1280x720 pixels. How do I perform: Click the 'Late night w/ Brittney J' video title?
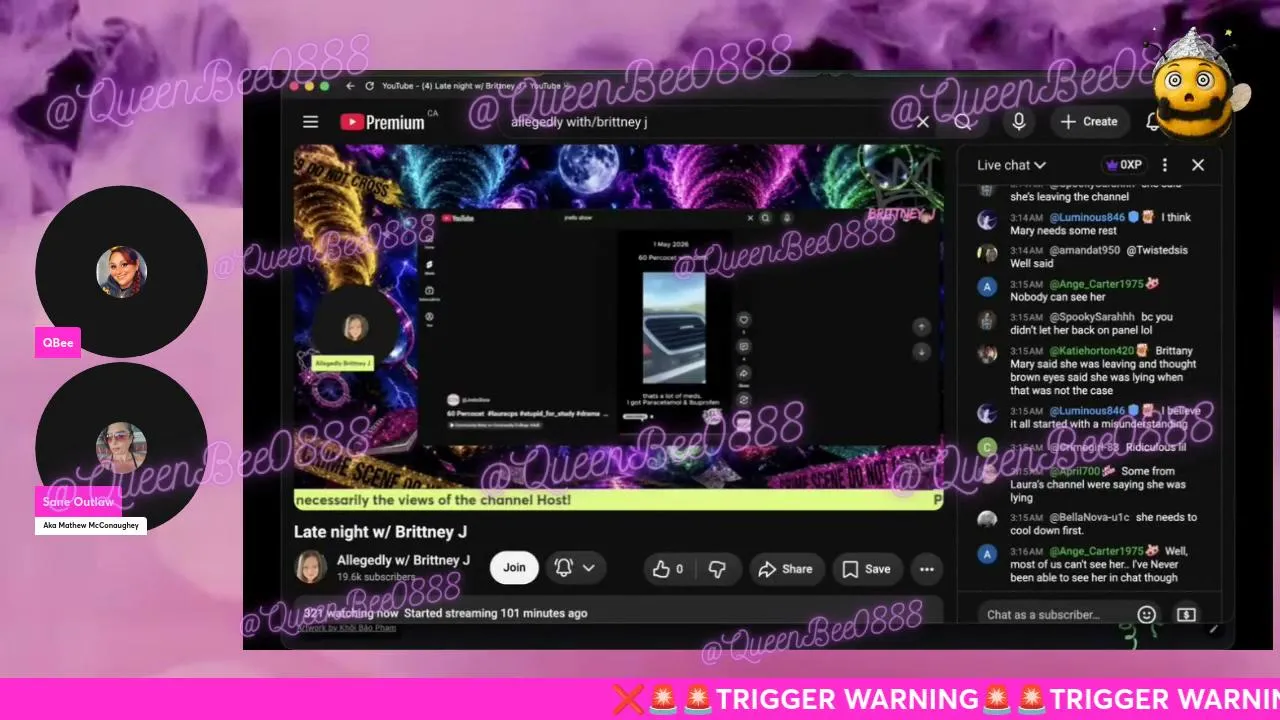point(380,532)
